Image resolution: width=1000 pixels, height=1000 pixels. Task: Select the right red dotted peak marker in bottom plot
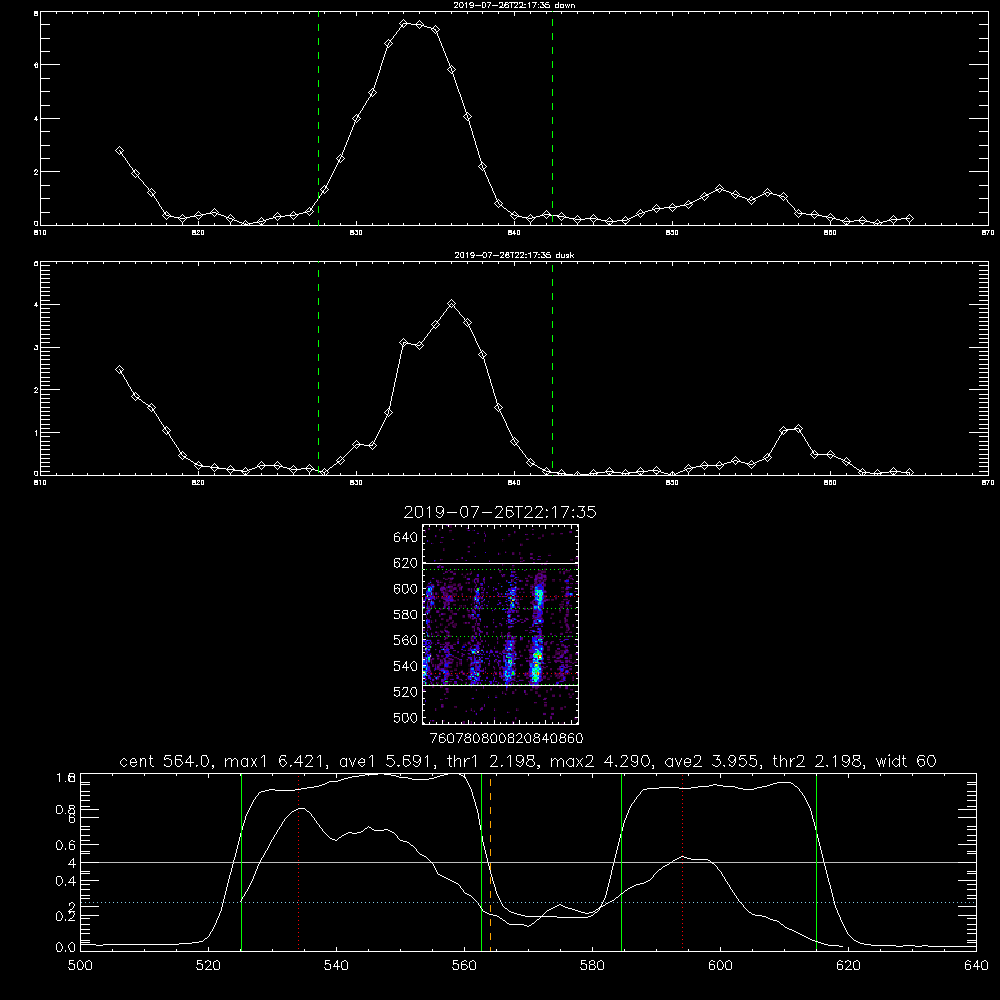coord(682,862)
